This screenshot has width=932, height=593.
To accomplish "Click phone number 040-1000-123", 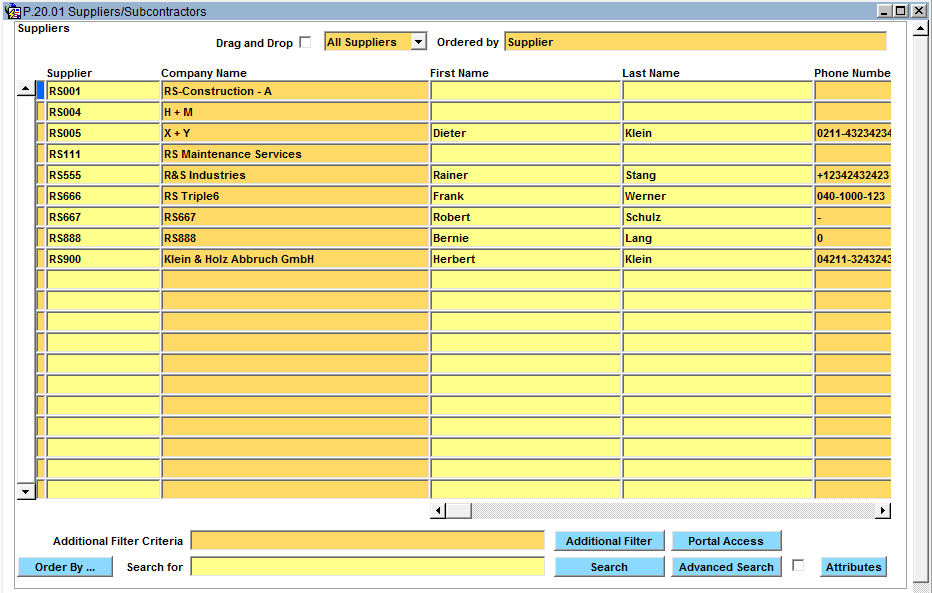I will (853, 196).
